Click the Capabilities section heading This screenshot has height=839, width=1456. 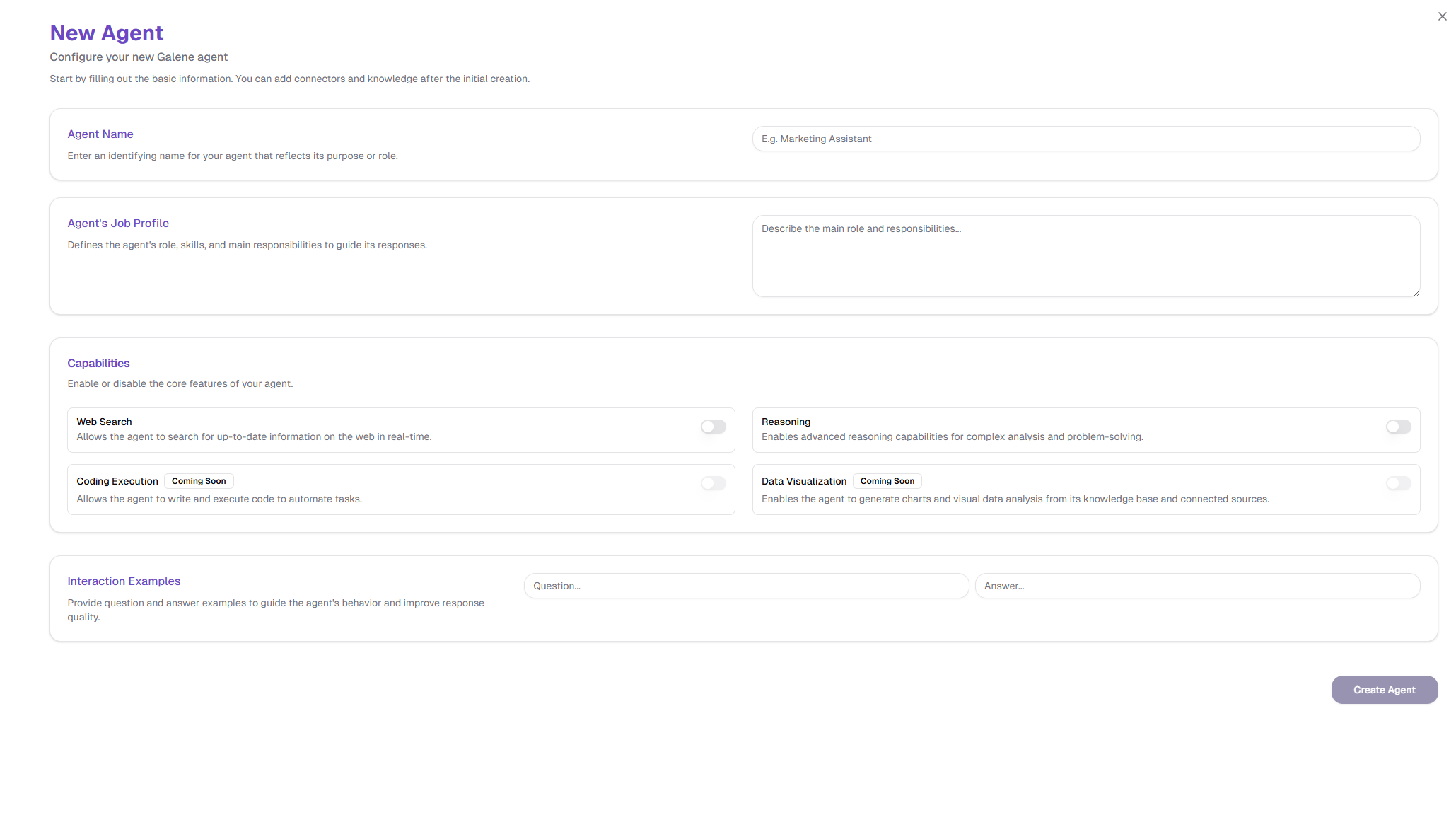[x=98, y=363]
